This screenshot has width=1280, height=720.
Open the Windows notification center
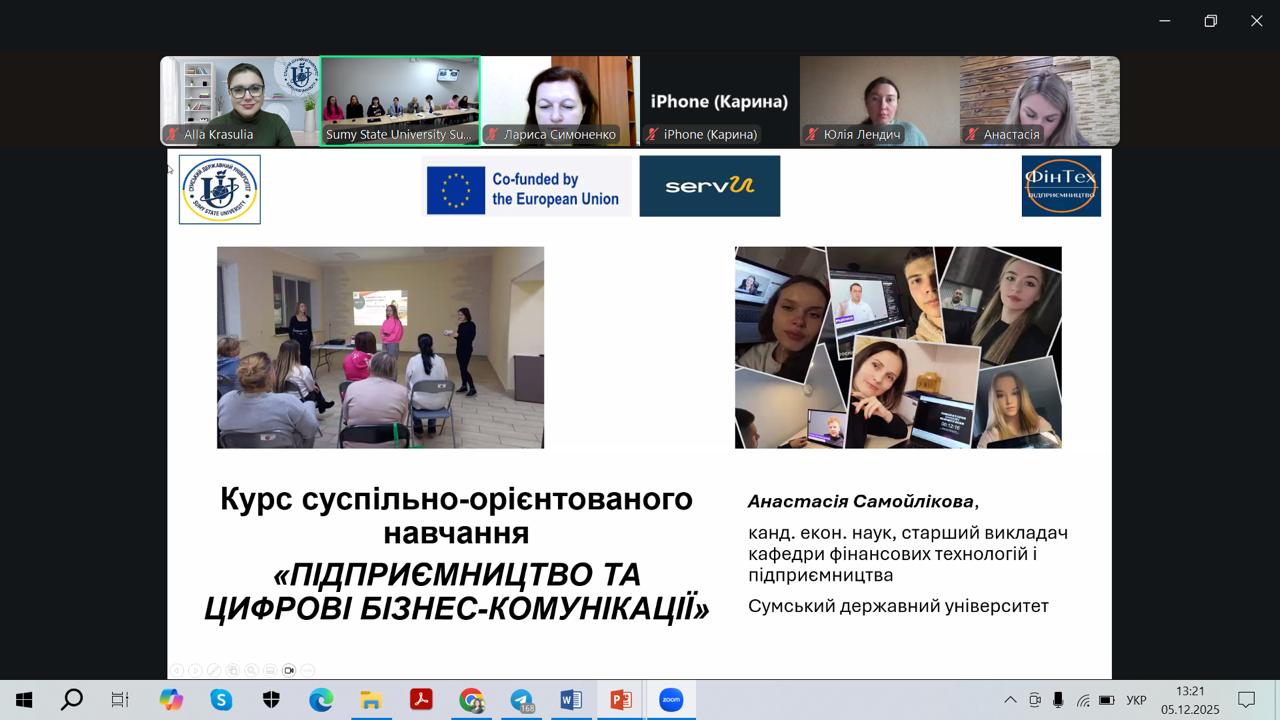pos(1246,700)
